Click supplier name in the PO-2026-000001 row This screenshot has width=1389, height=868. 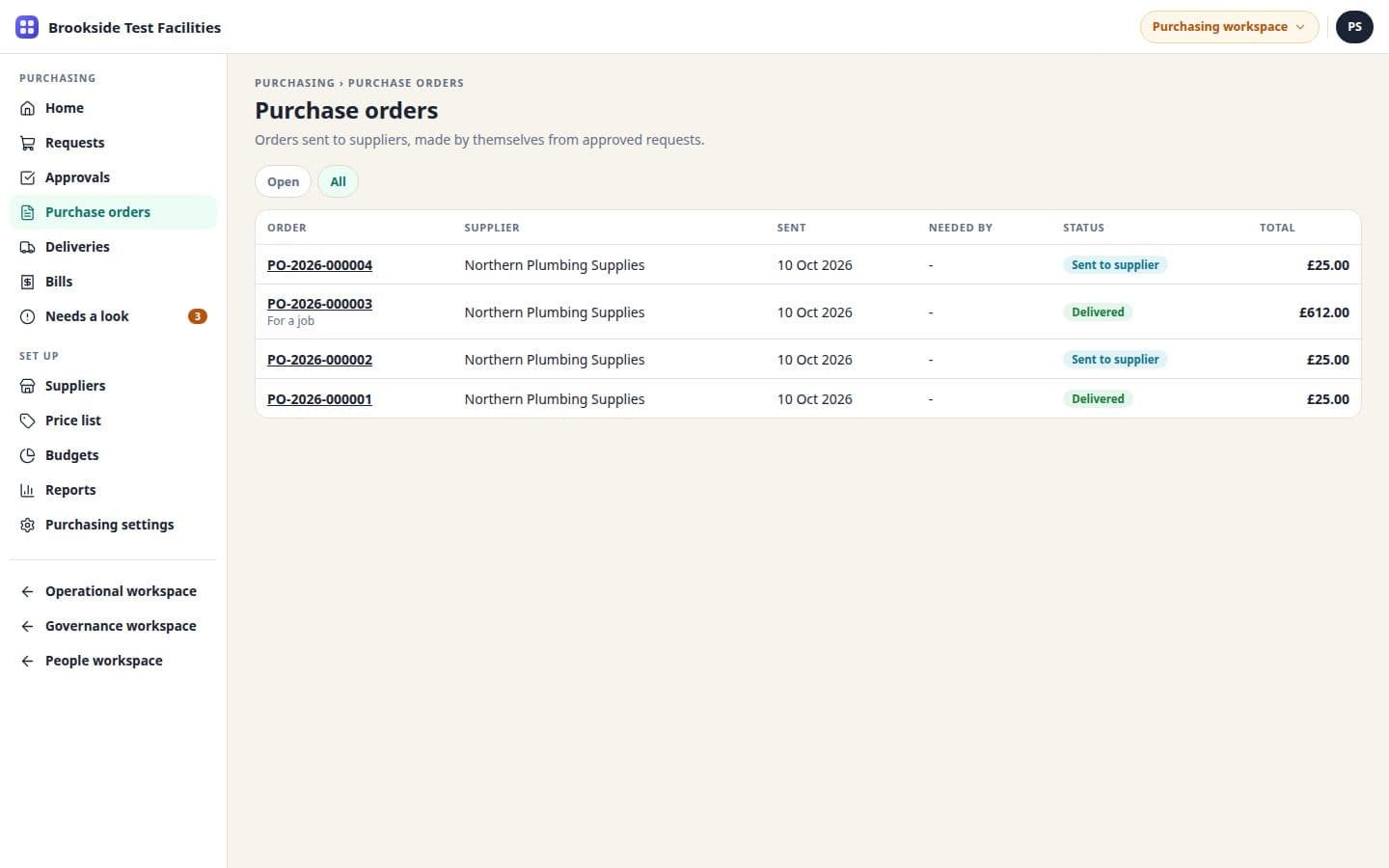(555, 399)
